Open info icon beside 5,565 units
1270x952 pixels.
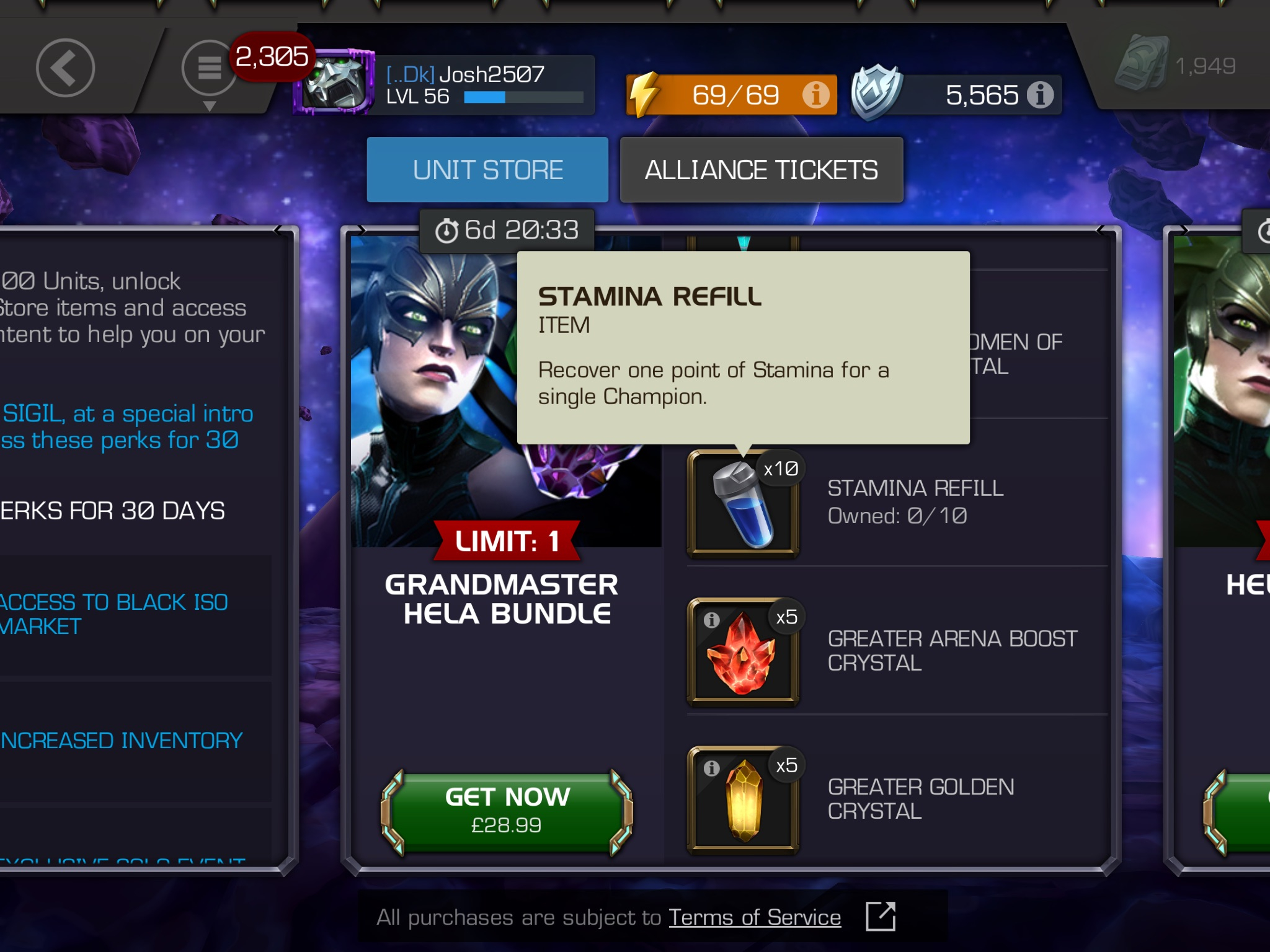1040,95
